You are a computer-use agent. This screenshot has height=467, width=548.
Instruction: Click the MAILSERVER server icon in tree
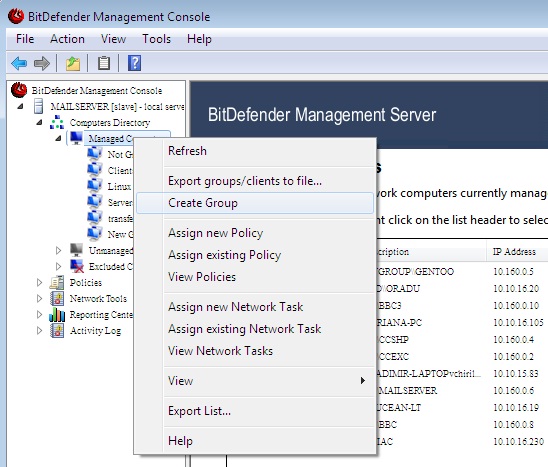(x=38, y=106)
